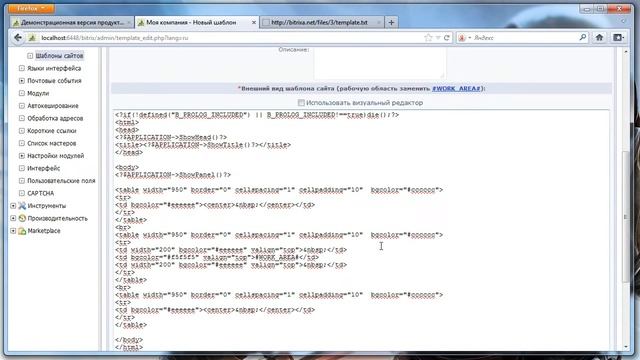This screenshot has width=640, height=360.
Task: Reload the page with the refresh icon
Action: [x=447, y=38]
